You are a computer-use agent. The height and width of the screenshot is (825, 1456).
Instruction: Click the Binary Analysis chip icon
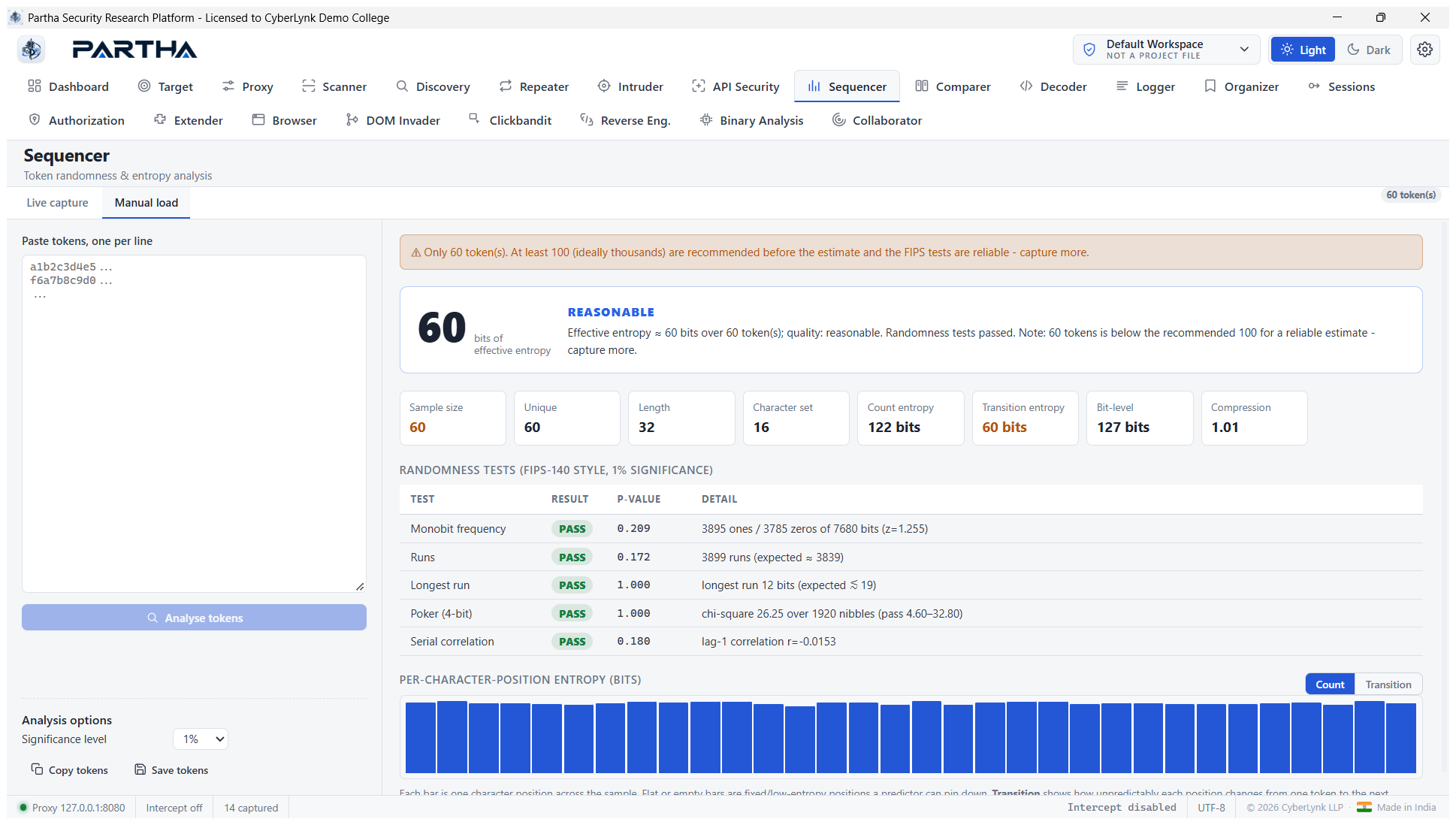706,120
